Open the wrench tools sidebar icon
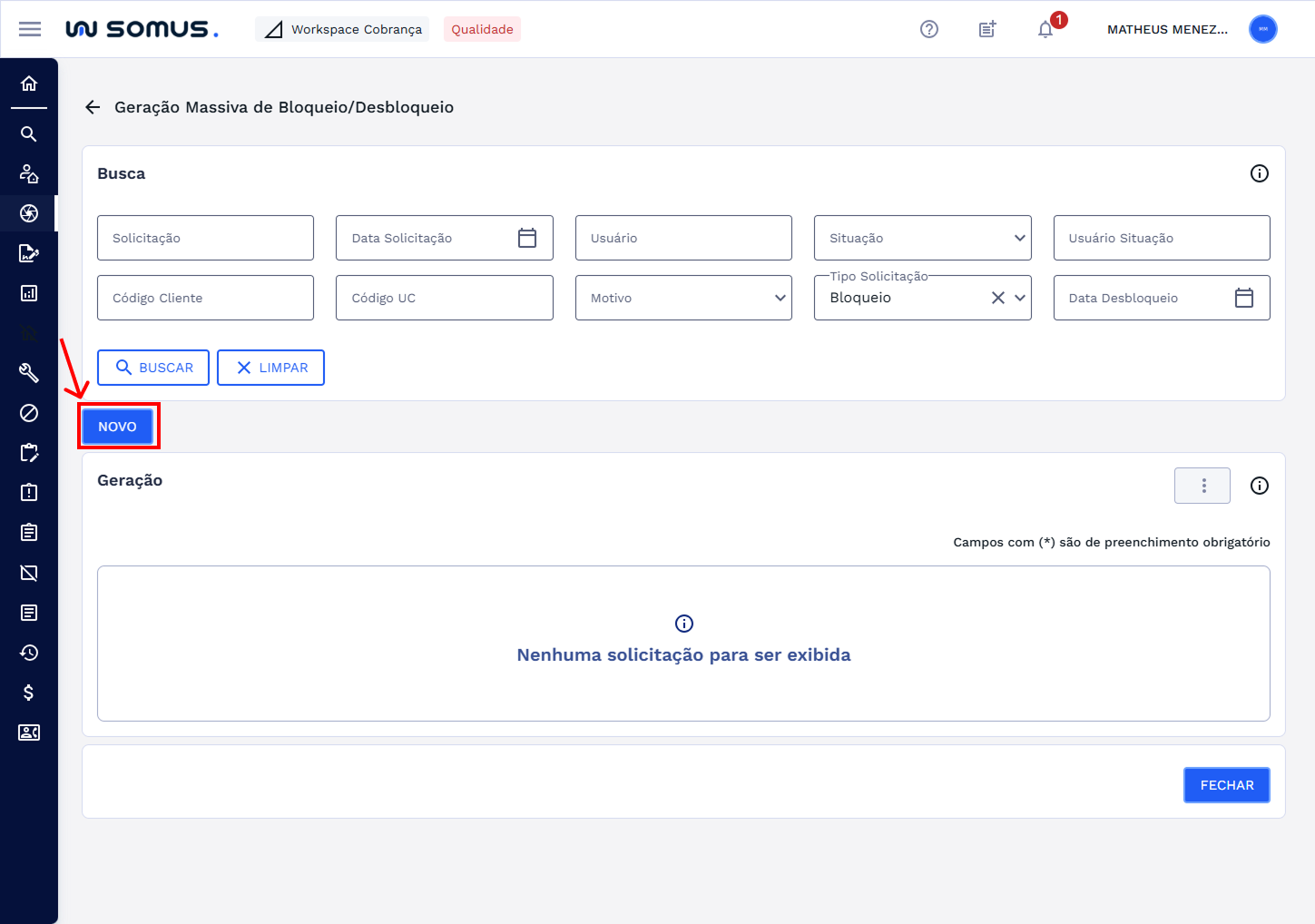Image resolution: width=1315 pixels, height=924 pixels. tap(29, 373)
